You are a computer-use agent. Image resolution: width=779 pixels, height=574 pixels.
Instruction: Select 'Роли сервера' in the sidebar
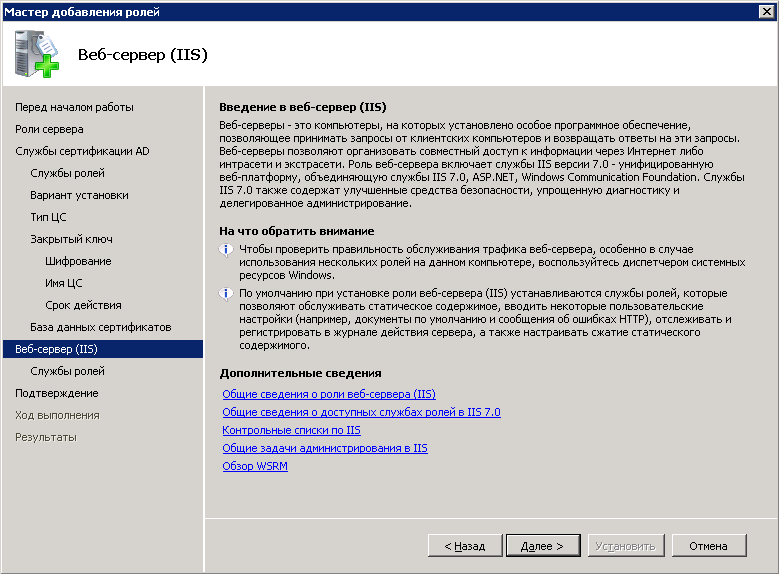coord(49,129)
